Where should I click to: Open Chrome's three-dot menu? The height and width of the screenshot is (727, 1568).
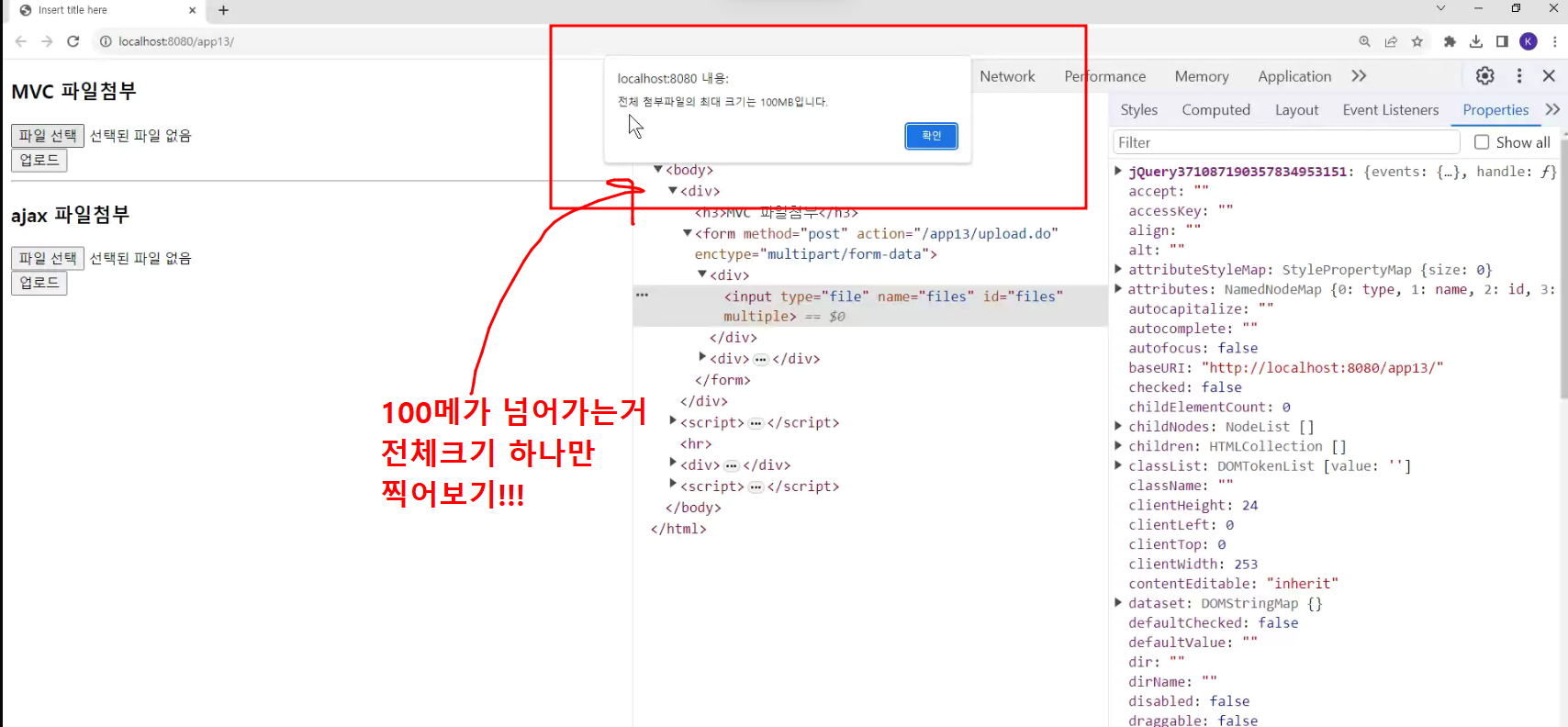point(1554,41)
